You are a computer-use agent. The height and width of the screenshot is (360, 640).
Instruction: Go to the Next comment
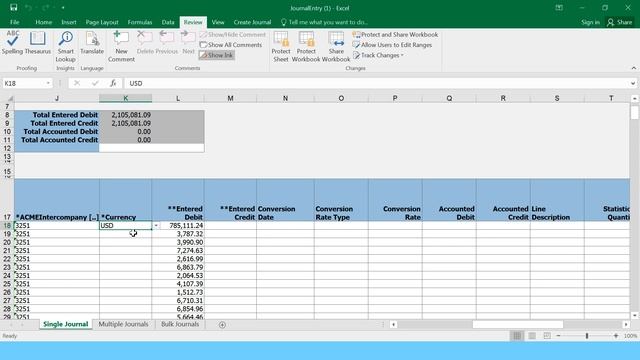point(188,43)
